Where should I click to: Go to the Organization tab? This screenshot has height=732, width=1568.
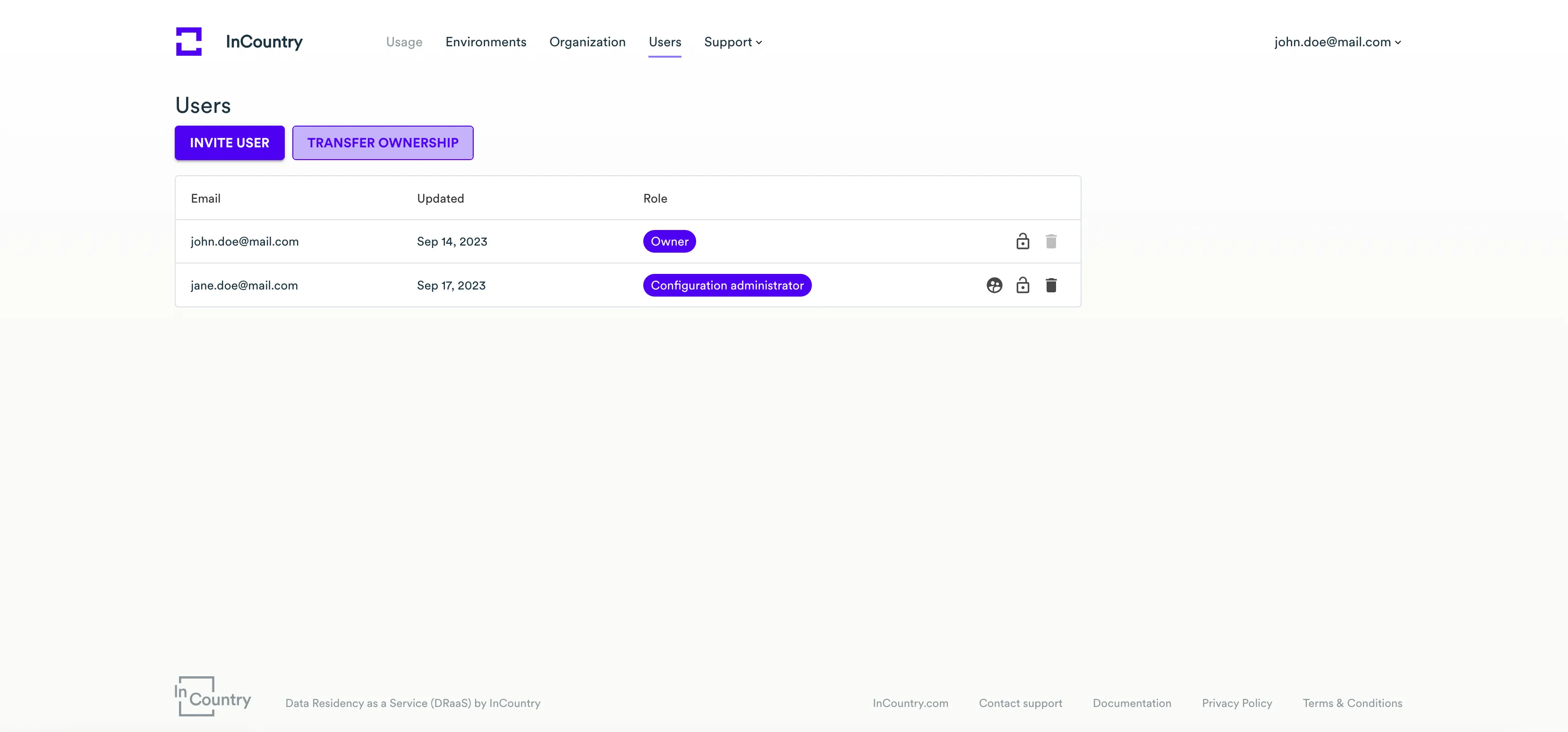[x=588, y=42]
